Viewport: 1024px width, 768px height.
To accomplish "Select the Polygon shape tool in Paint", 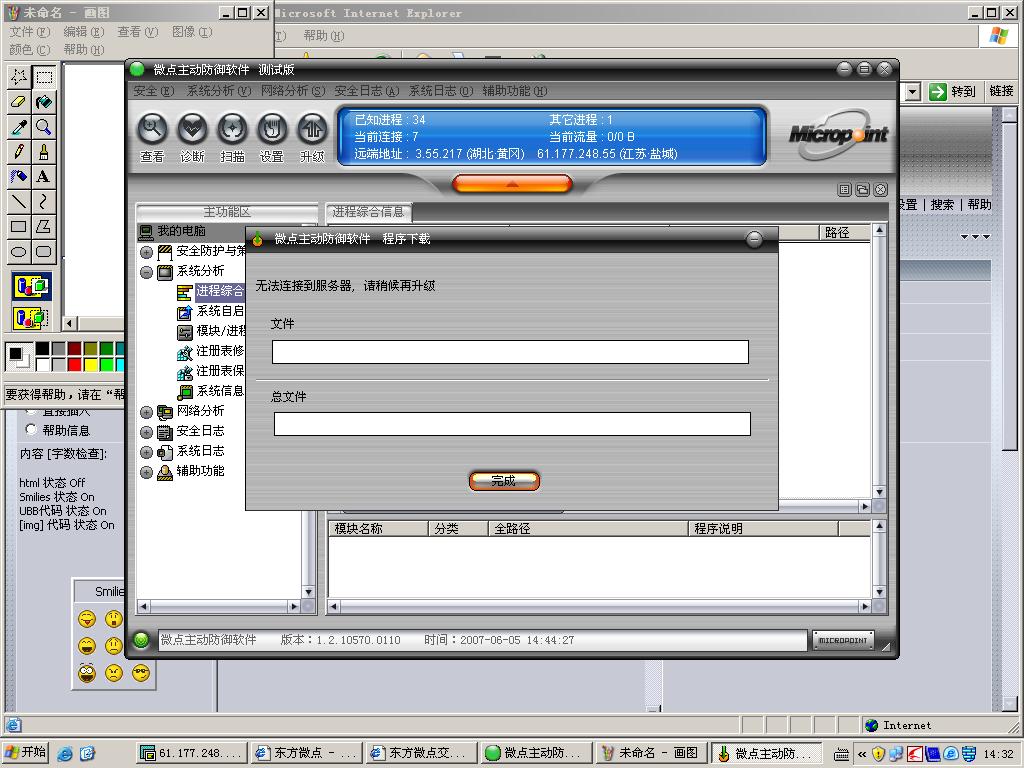I will pos(44,227).
